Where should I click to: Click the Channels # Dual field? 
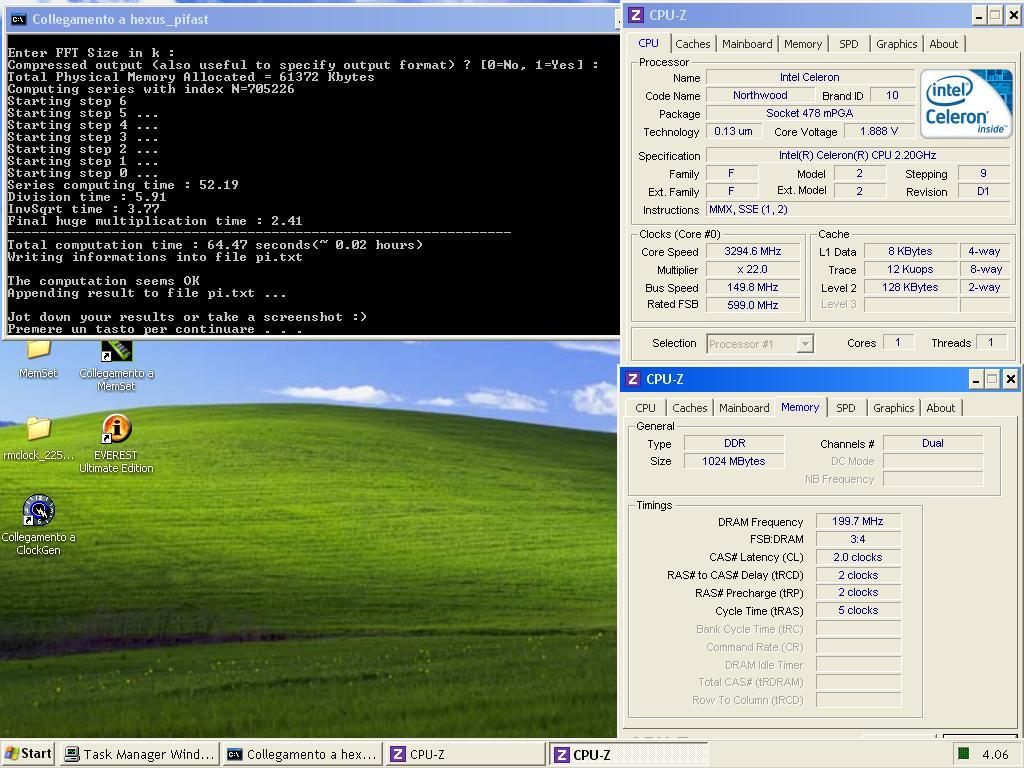(x=933, y=443)
